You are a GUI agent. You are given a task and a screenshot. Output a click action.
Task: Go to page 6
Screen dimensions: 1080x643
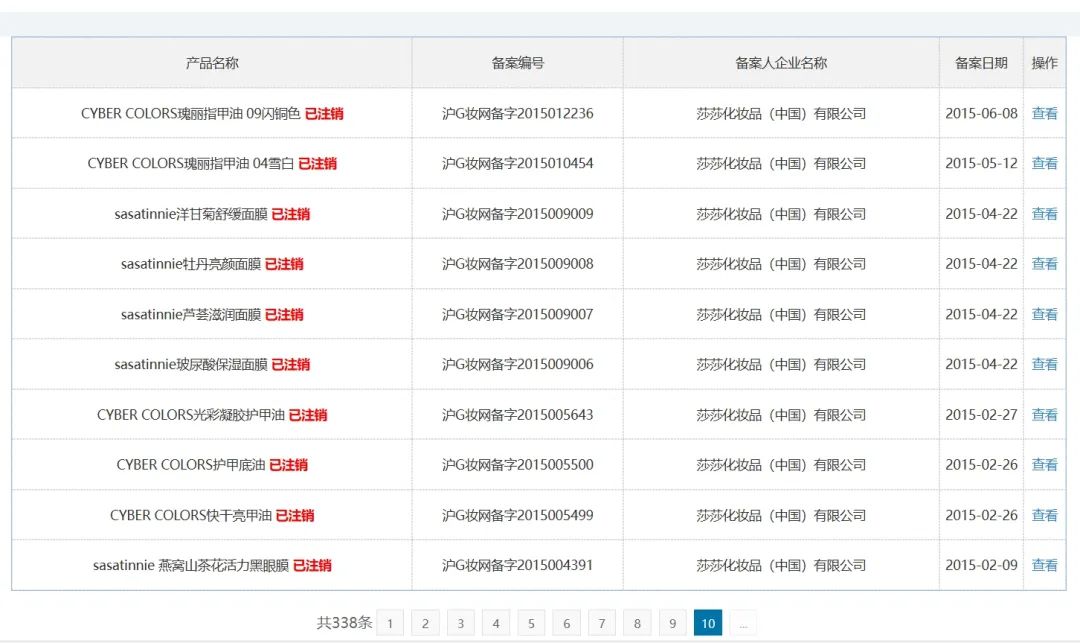coord(567,623)
